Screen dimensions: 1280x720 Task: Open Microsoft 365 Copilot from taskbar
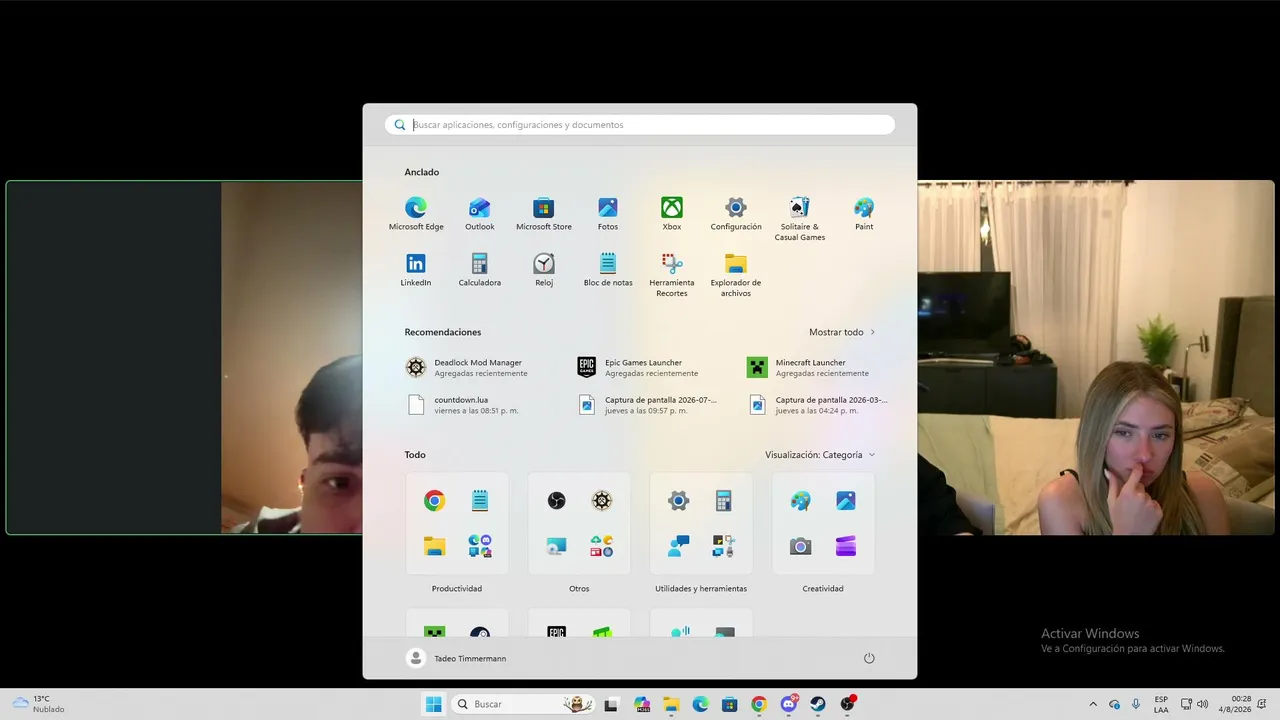(642, 704)
